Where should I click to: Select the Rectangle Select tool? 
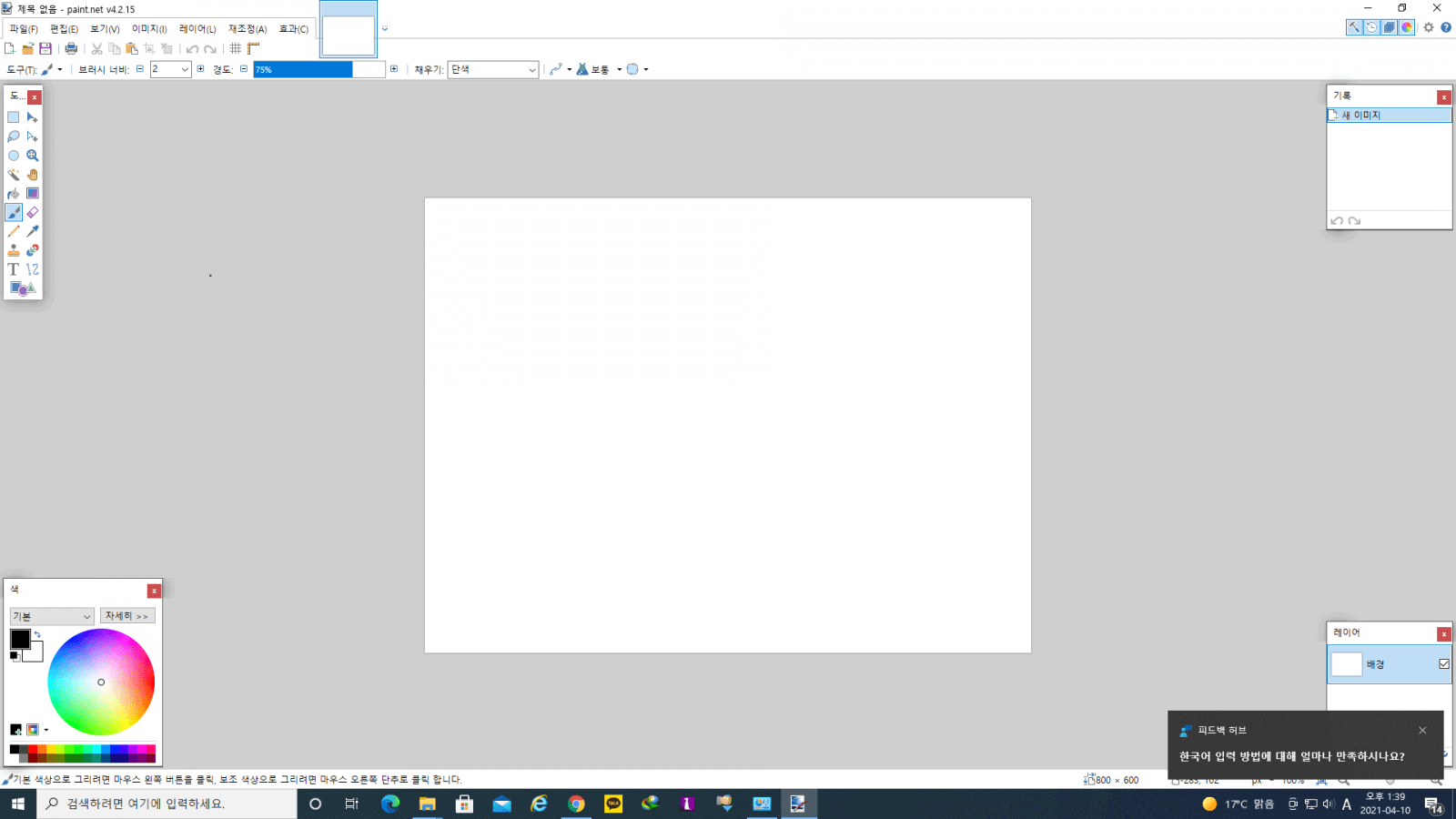pyautogui.click(x=14, y=117)
